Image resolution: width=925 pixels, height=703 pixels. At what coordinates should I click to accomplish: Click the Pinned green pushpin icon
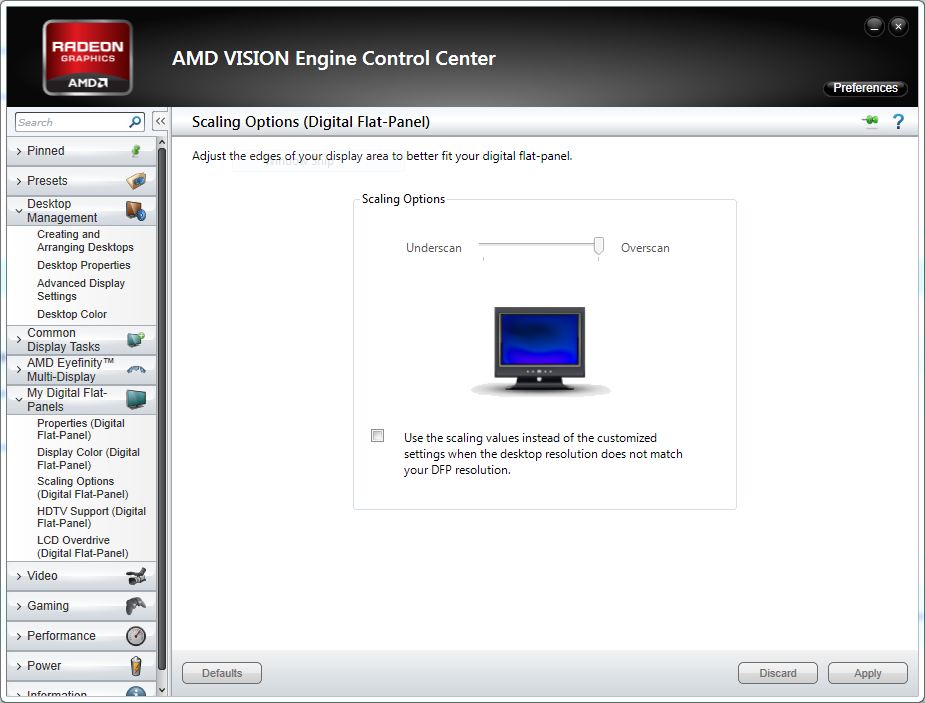pyautogui.click(x=136, y=150)
